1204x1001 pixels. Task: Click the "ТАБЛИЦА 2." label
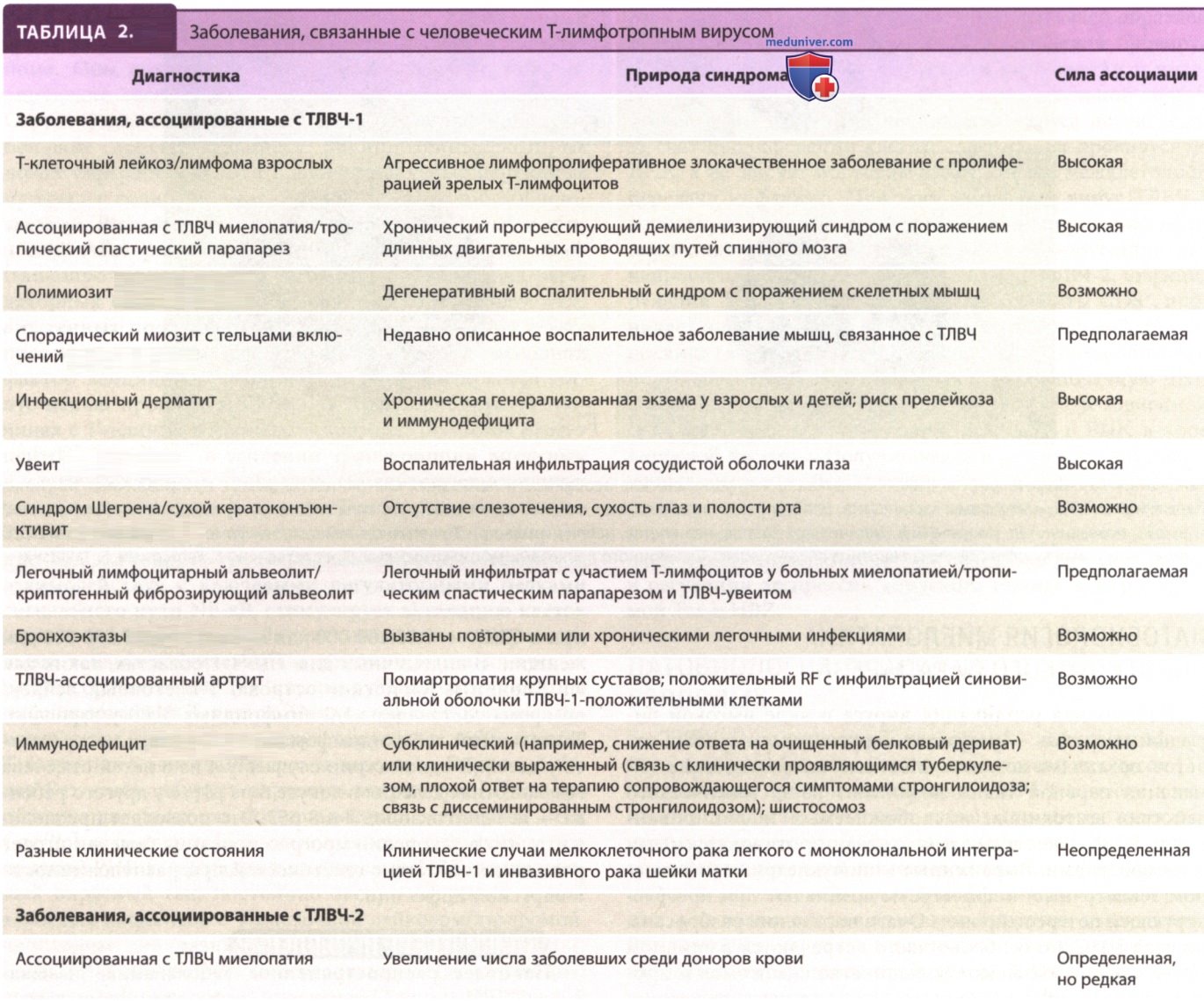click(x=75, y=32)
